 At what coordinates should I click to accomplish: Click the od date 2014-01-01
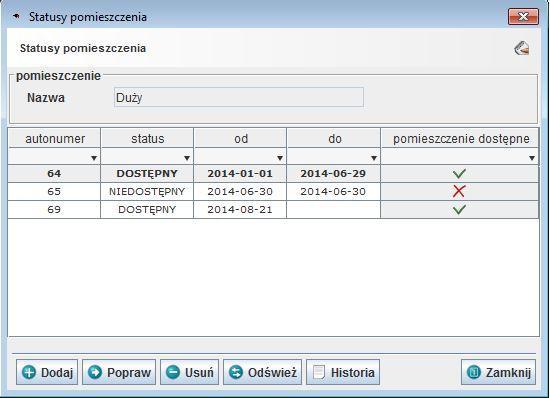[x=240, y=173]
